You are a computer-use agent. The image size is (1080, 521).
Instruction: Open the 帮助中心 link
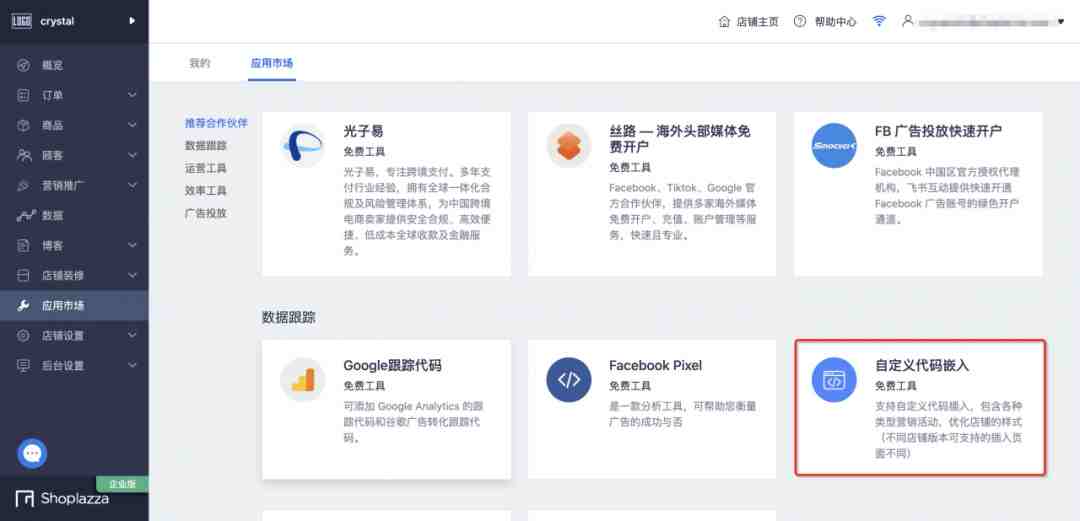coord(835,22)
